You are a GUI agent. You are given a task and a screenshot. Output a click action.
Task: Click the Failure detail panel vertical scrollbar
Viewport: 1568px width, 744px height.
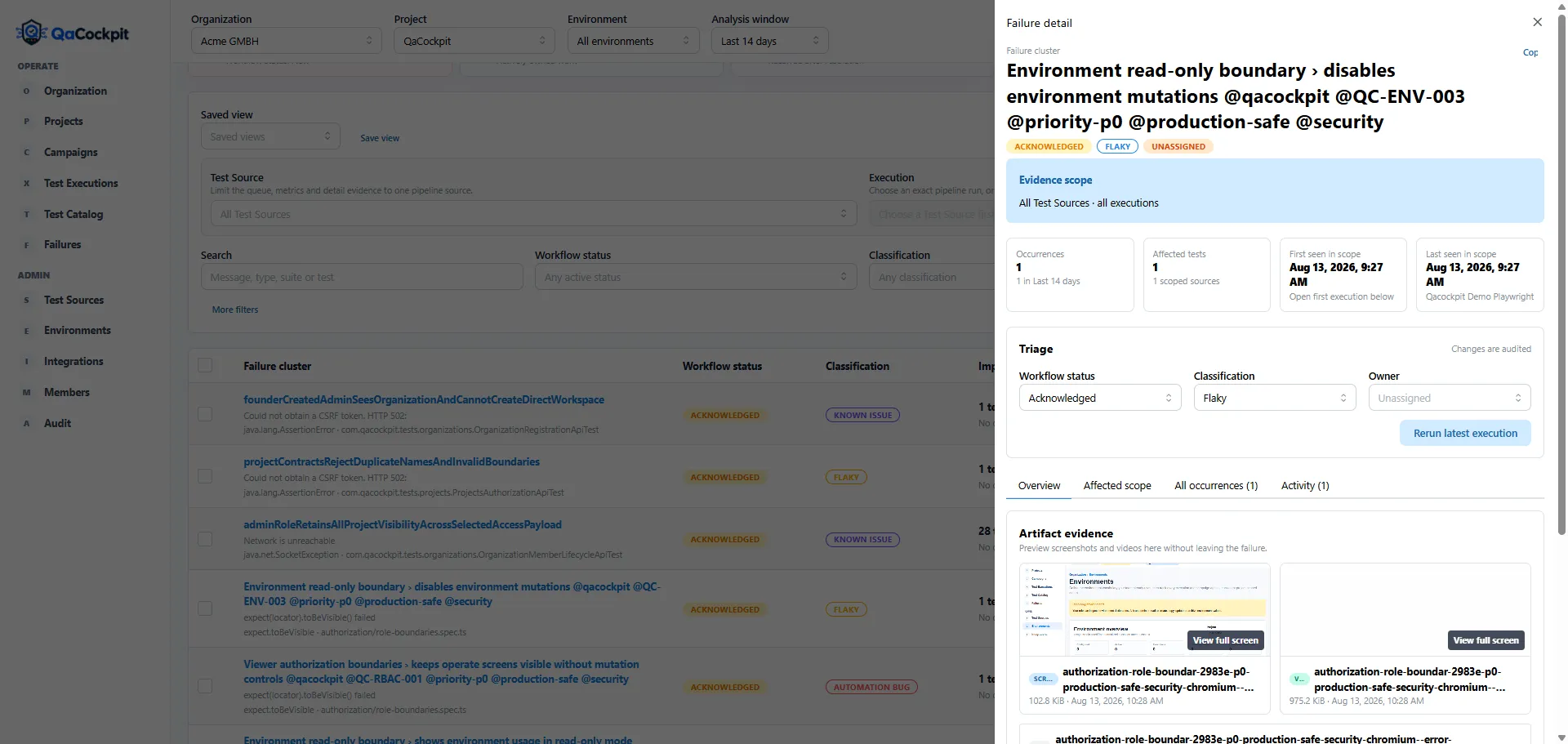pos(1561,274)
